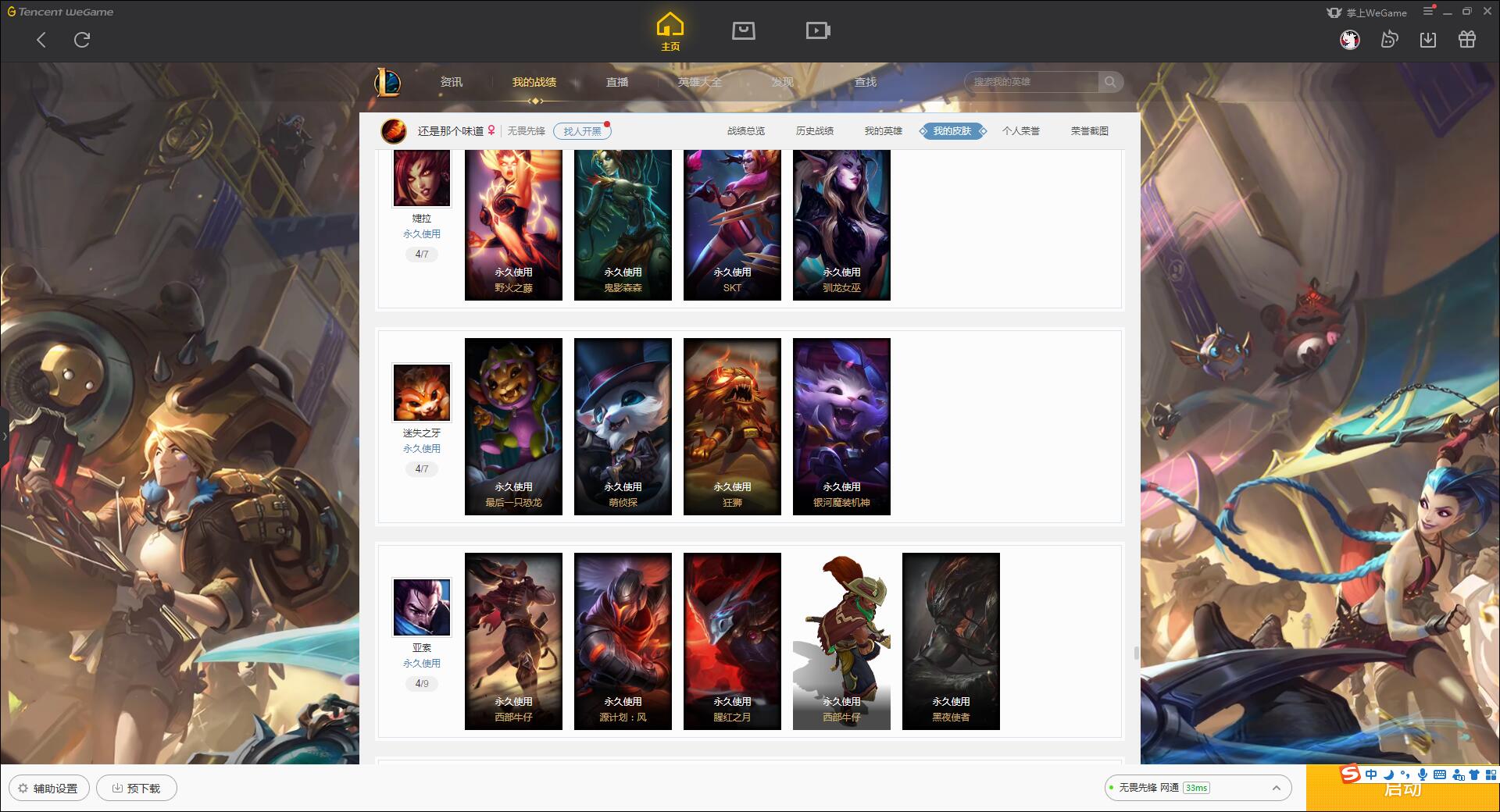The height and width of the screenshot is (812, 1500).
Task: Refresh the page with the reload icon
Action: coord(82,40)
